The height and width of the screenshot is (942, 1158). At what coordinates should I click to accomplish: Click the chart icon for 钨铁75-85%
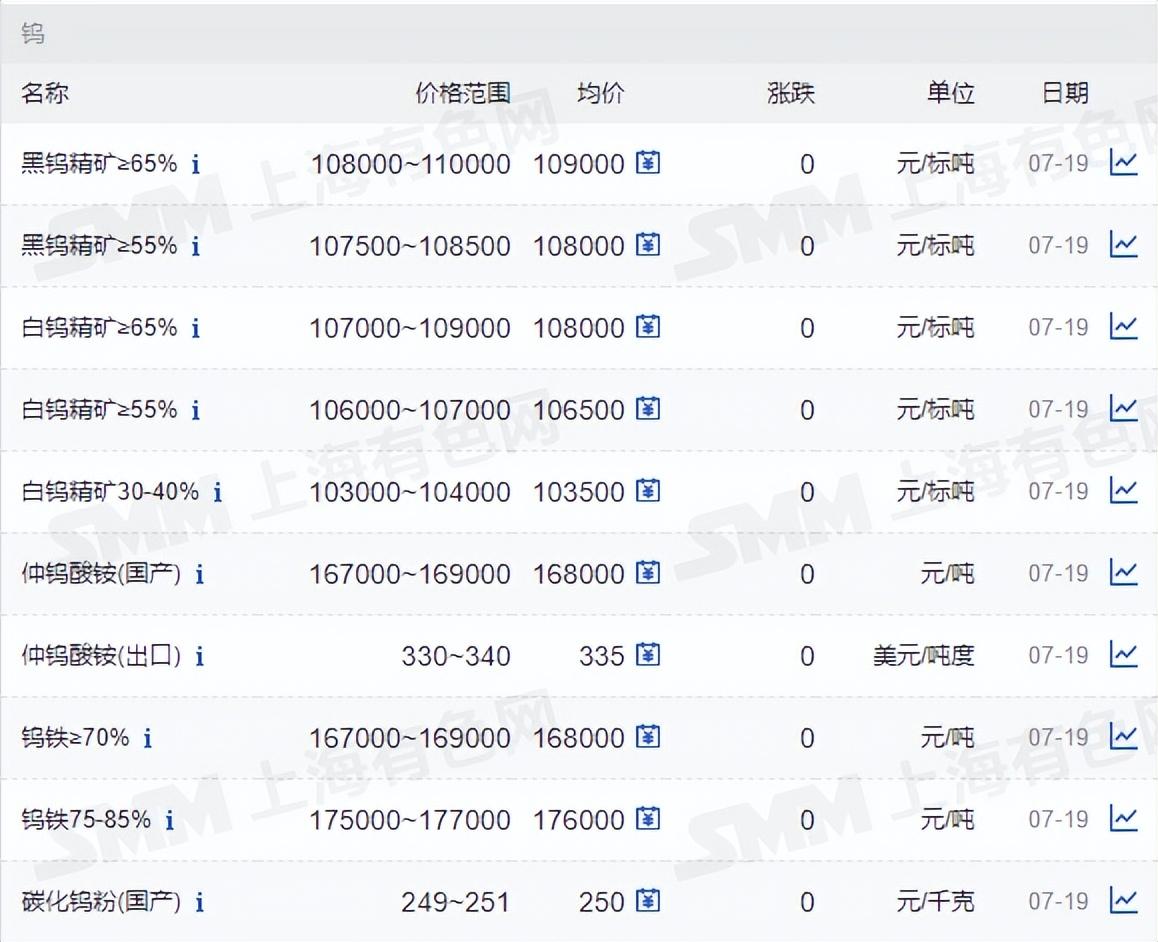(x=1126, y=819)
